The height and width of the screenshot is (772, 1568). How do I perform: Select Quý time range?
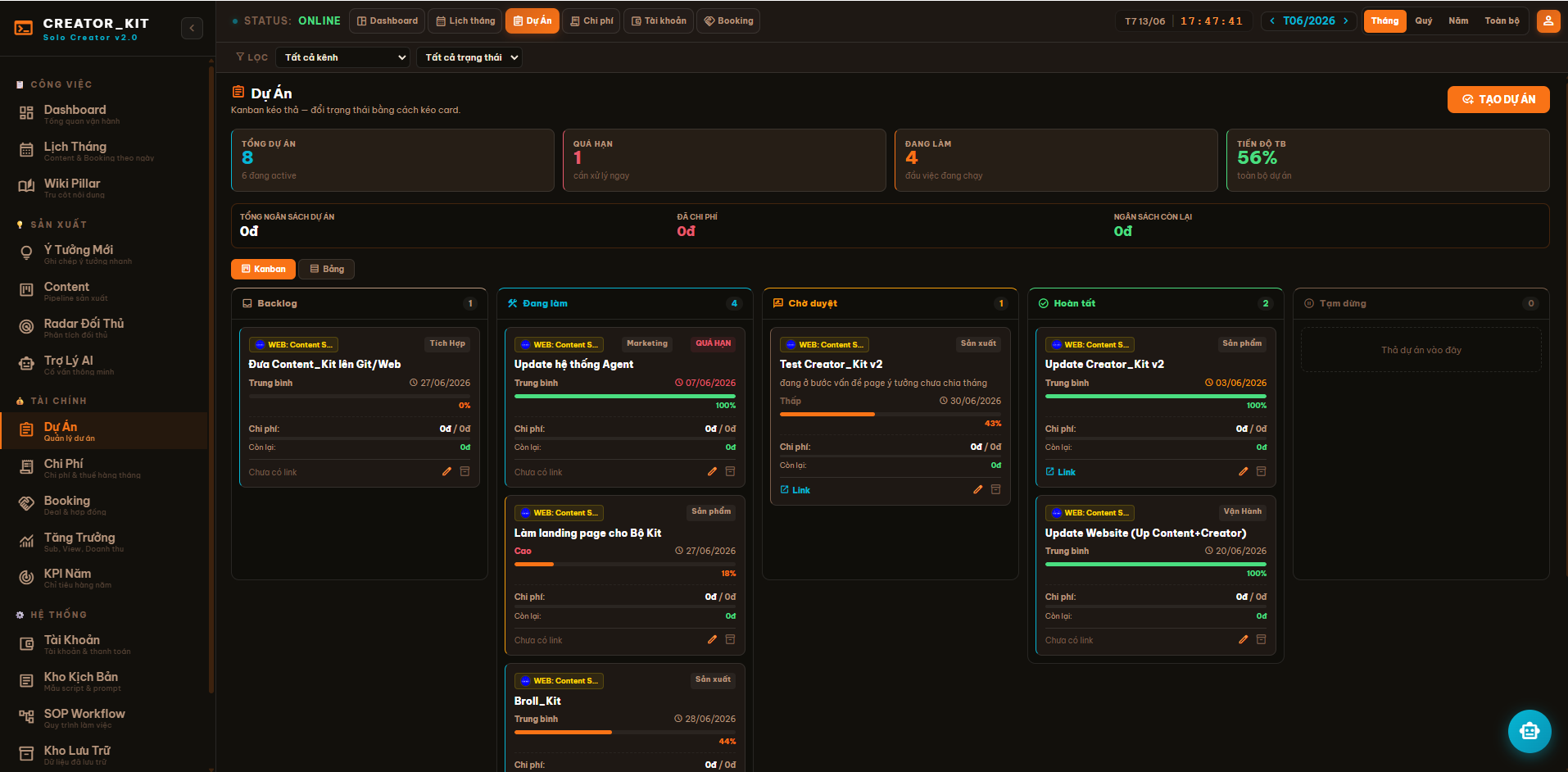point(1424,21)
